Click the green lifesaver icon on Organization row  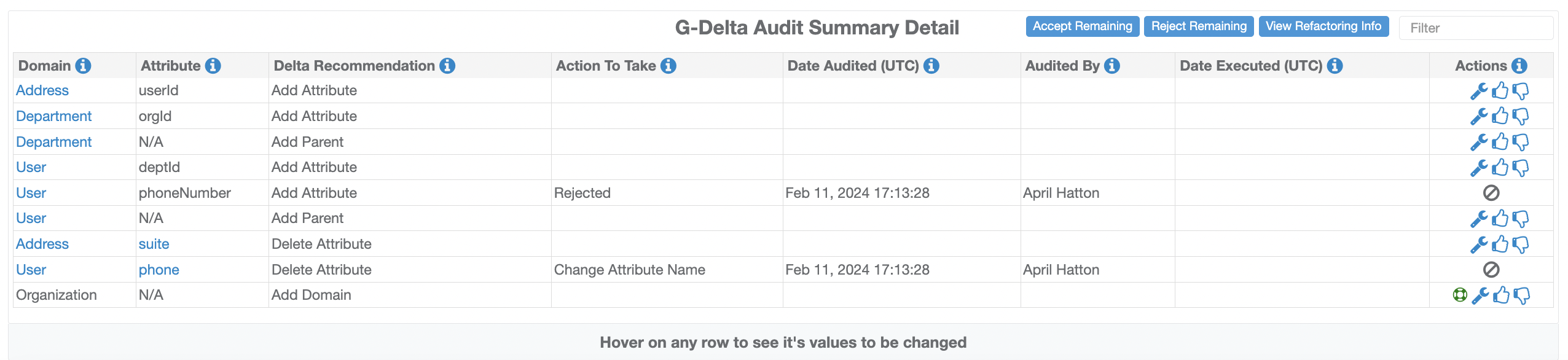point(1460,295)
